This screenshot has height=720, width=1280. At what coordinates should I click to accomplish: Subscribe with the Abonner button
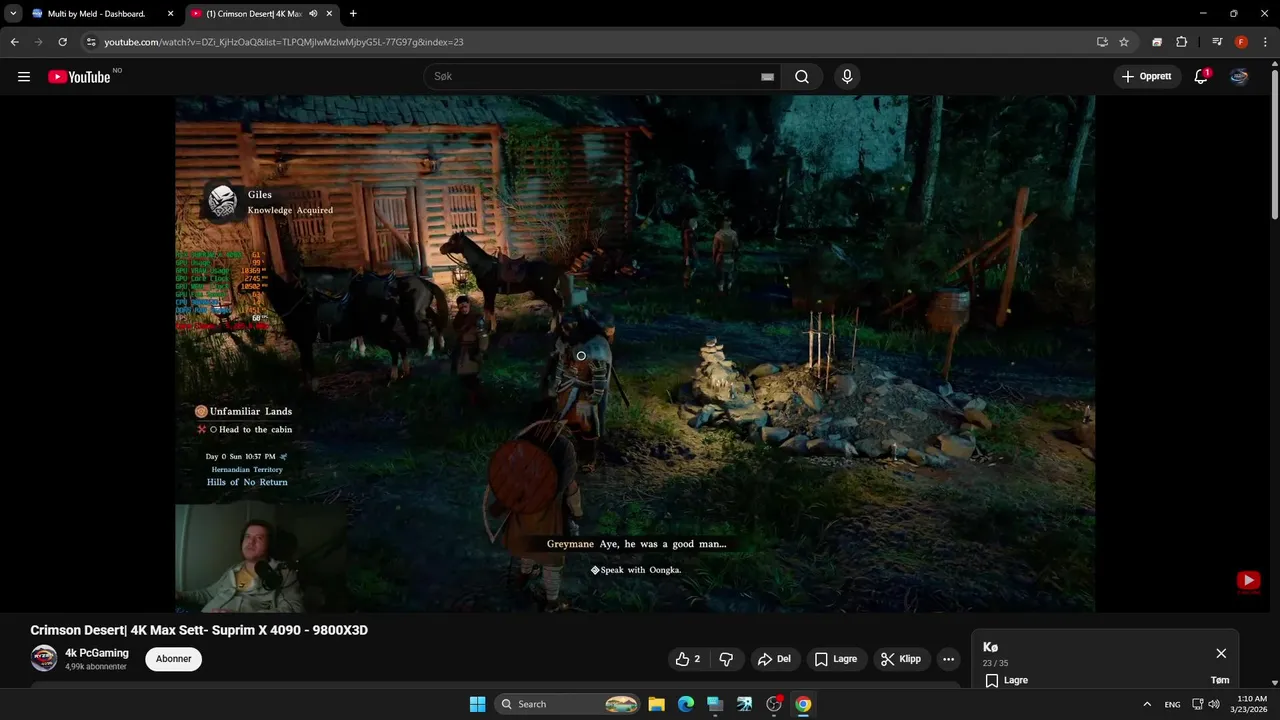tap(173, 659)
